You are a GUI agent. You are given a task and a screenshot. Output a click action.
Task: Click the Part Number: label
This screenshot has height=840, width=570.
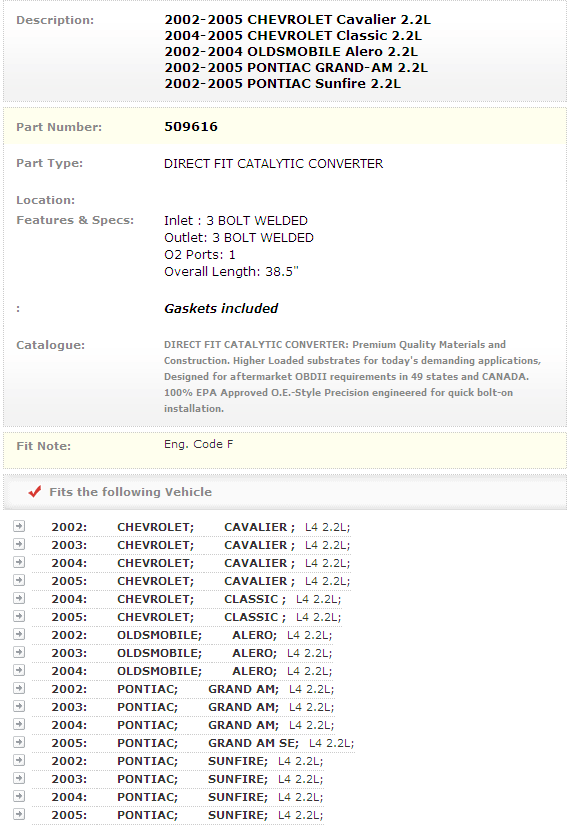pos(59,127)
